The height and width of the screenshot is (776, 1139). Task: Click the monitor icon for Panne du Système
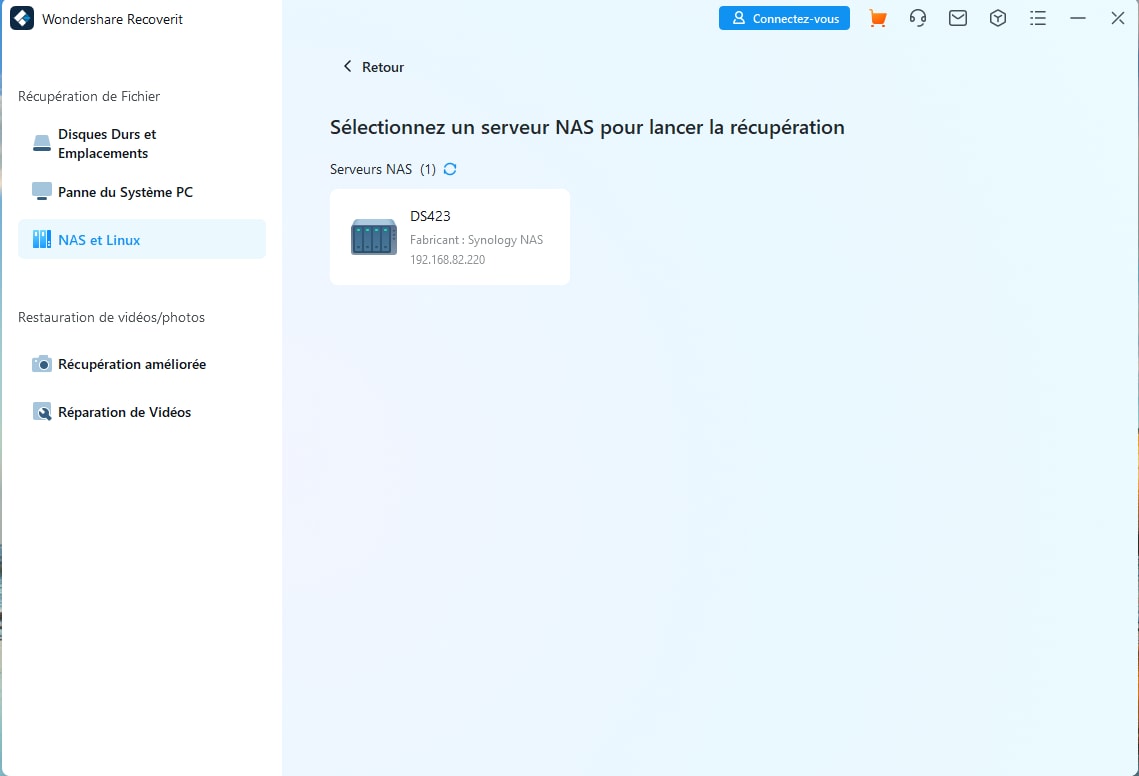pos(41,191)
